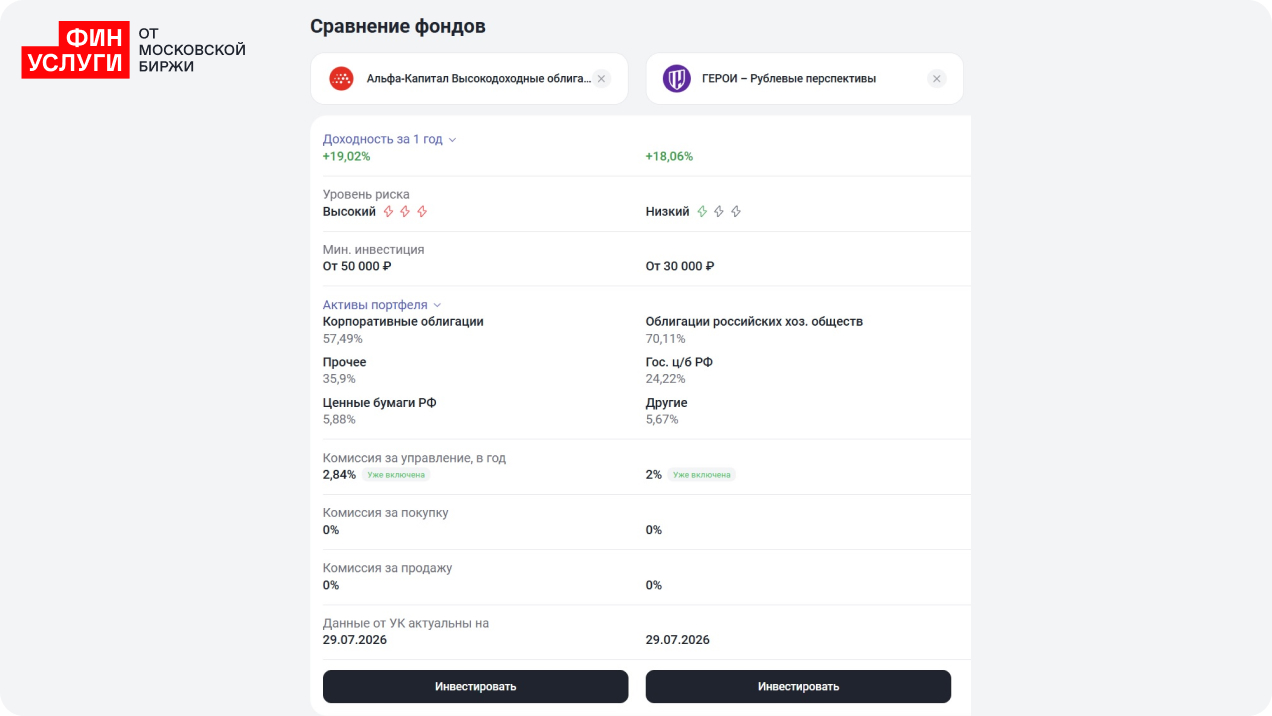Select the ГЕРОИ – Рублевые перспективы card title
1272x716 pixels.
coord(789,78)
